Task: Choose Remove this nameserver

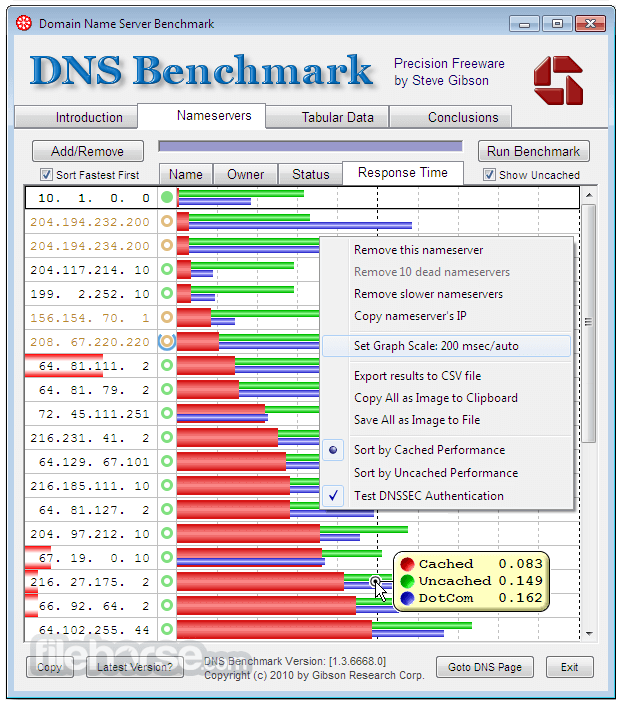Action: 418,250
